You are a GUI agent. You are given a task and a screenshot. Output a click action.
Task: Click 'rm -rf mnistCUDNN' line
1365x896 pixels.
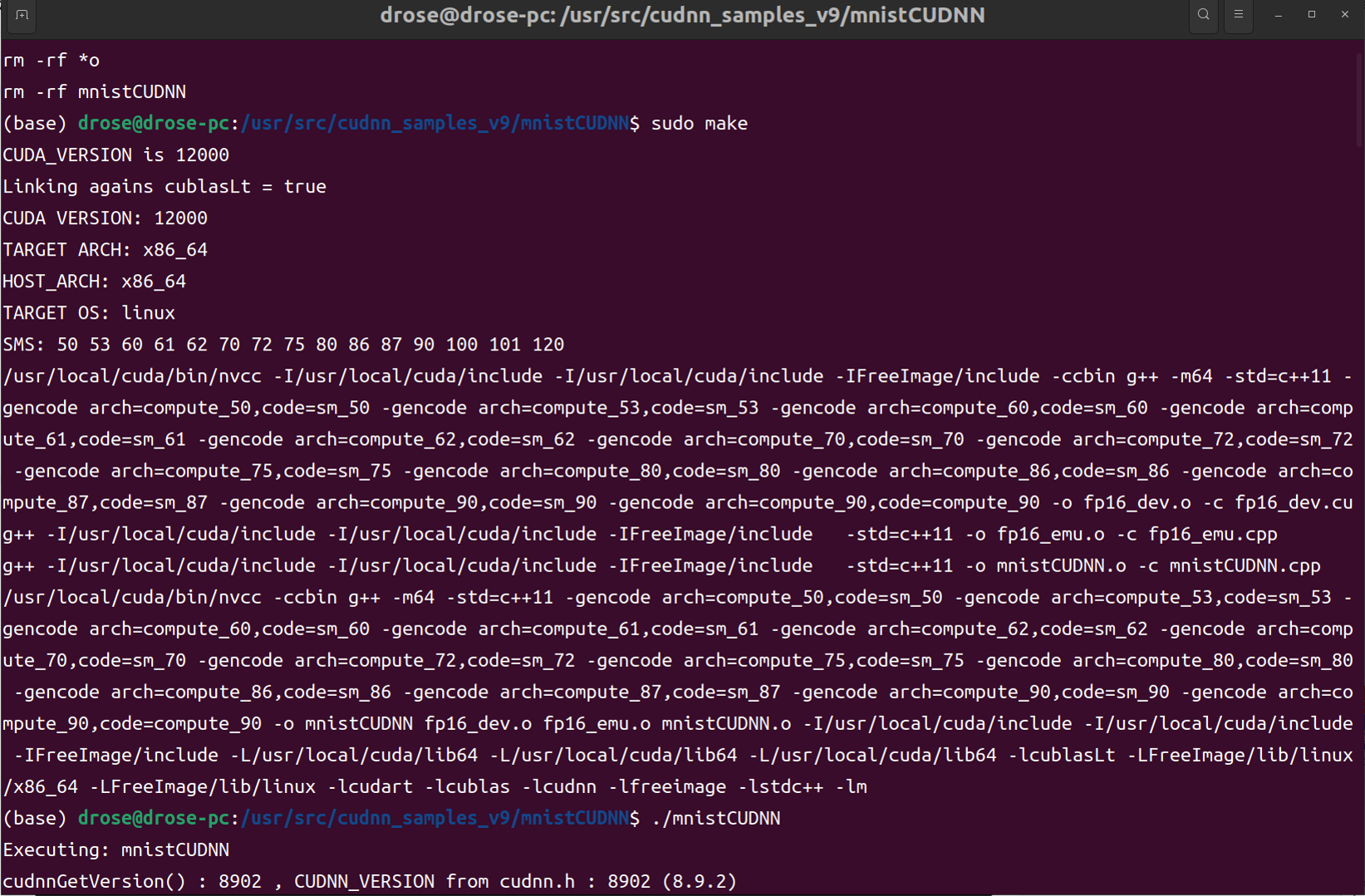pyautogui.click(x=95, y=92)
